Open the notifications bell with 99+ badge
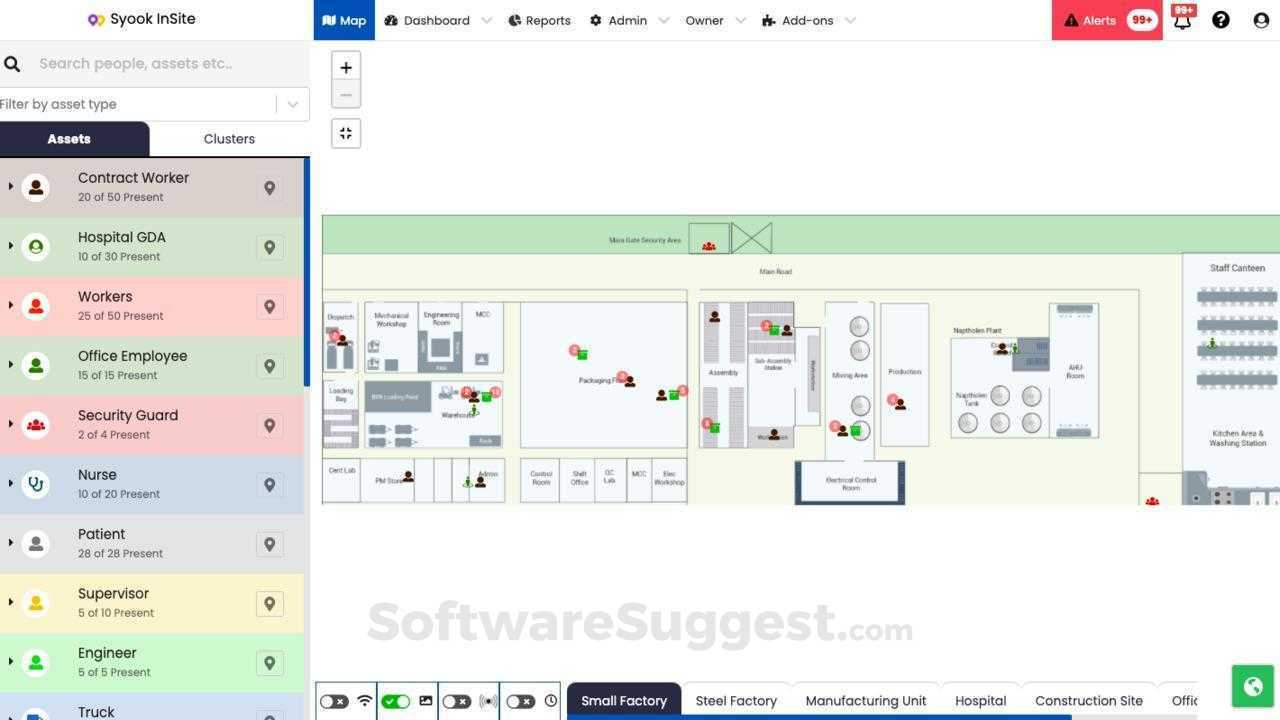This screenshot has height=720, width=1280. click(1181, 20)
